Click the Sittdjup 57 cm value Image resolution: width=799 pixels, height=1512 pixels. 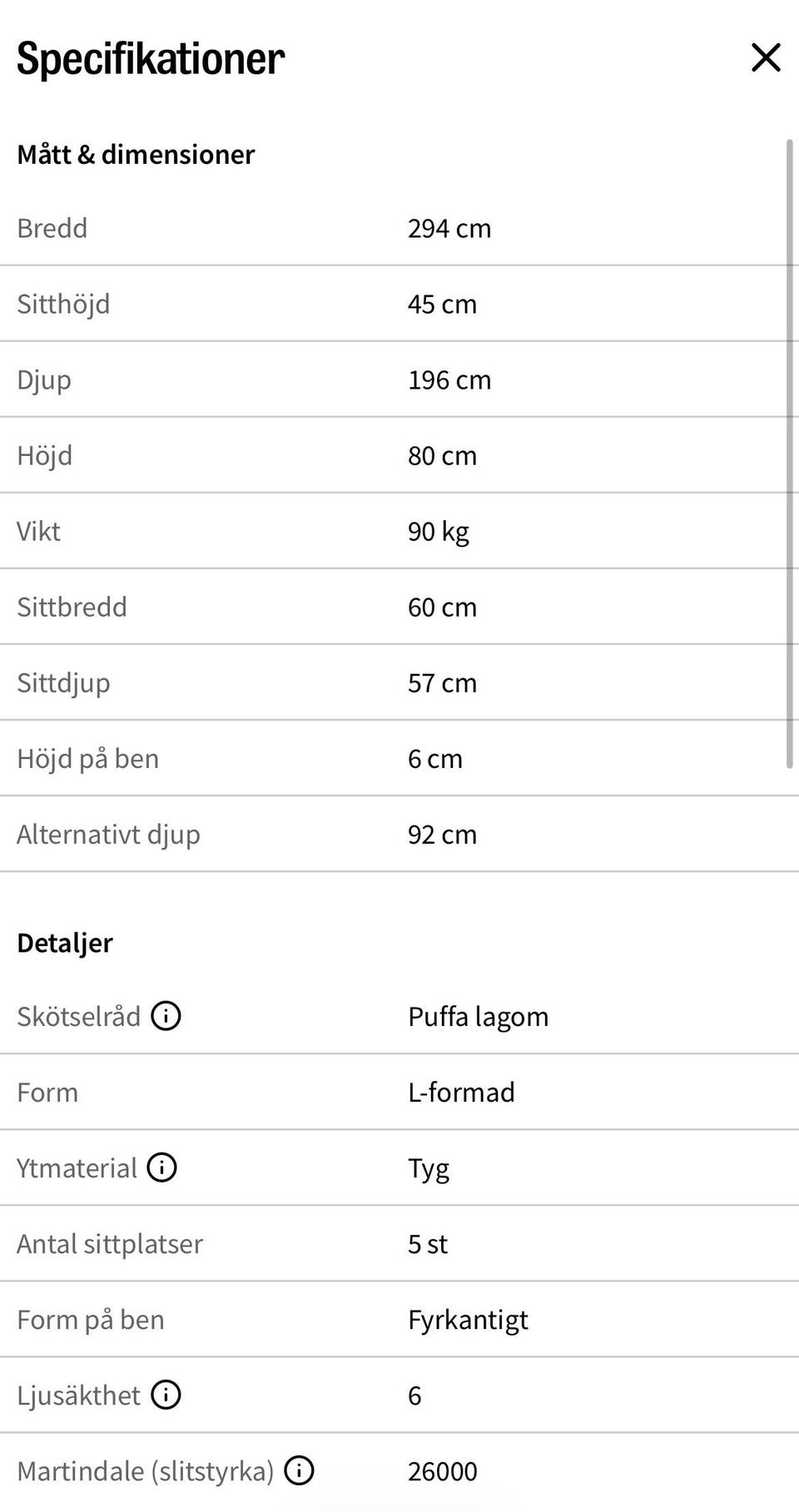click(442, 682)
